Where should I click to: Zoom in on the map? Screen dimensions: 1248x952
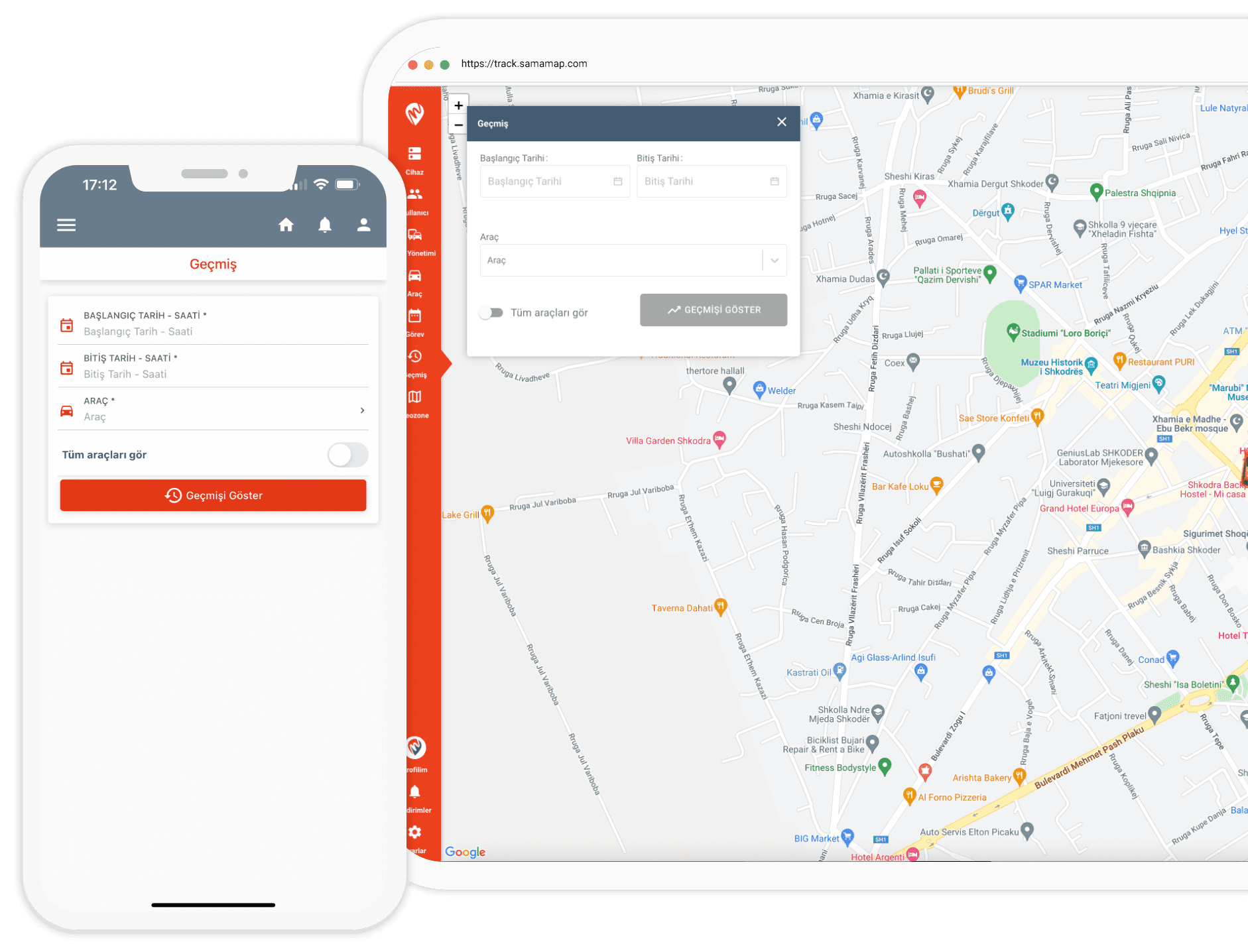click(x=458, y=105)
